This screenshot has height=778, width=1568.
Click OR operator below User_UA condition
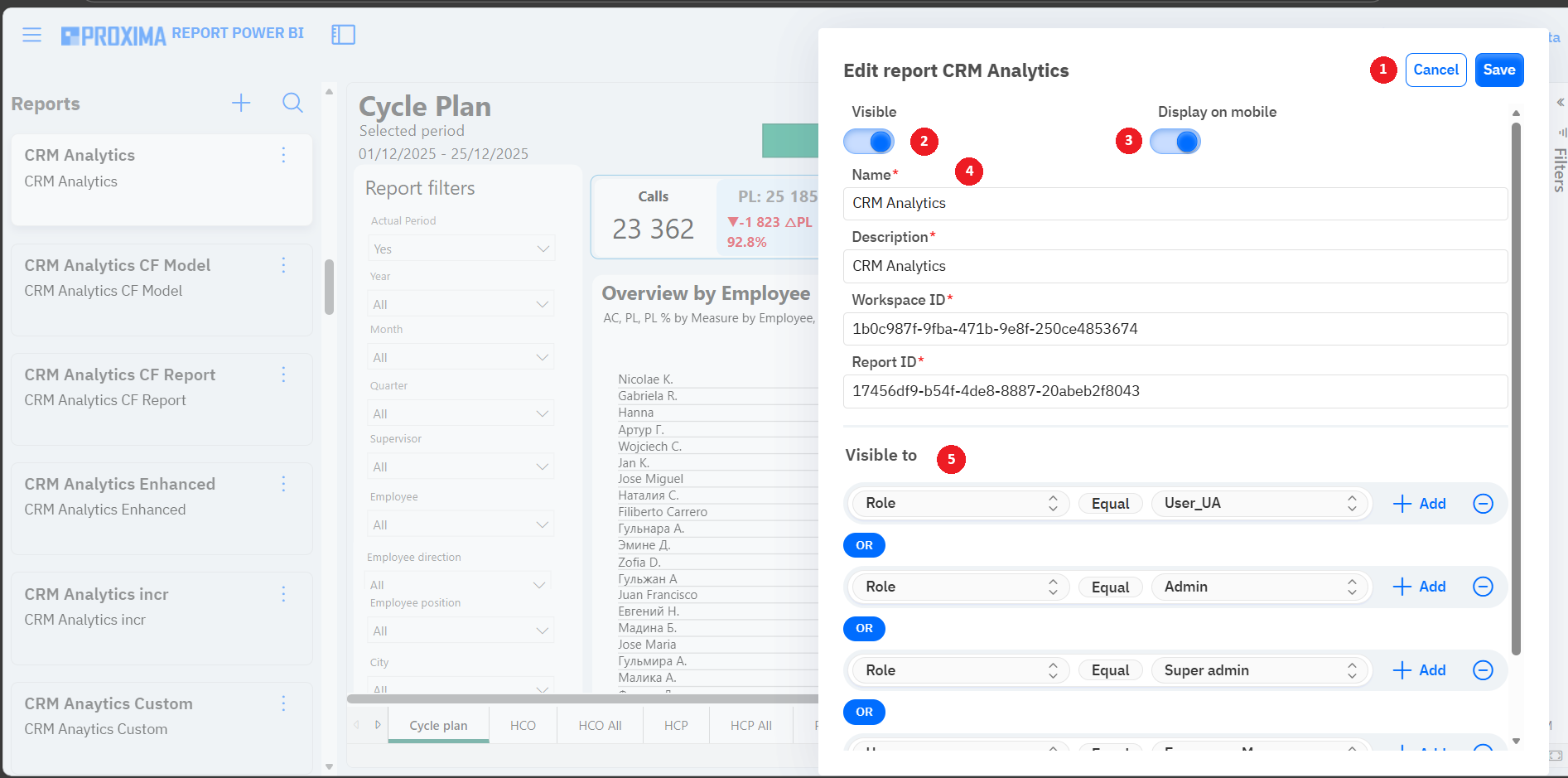click(864, 545)
